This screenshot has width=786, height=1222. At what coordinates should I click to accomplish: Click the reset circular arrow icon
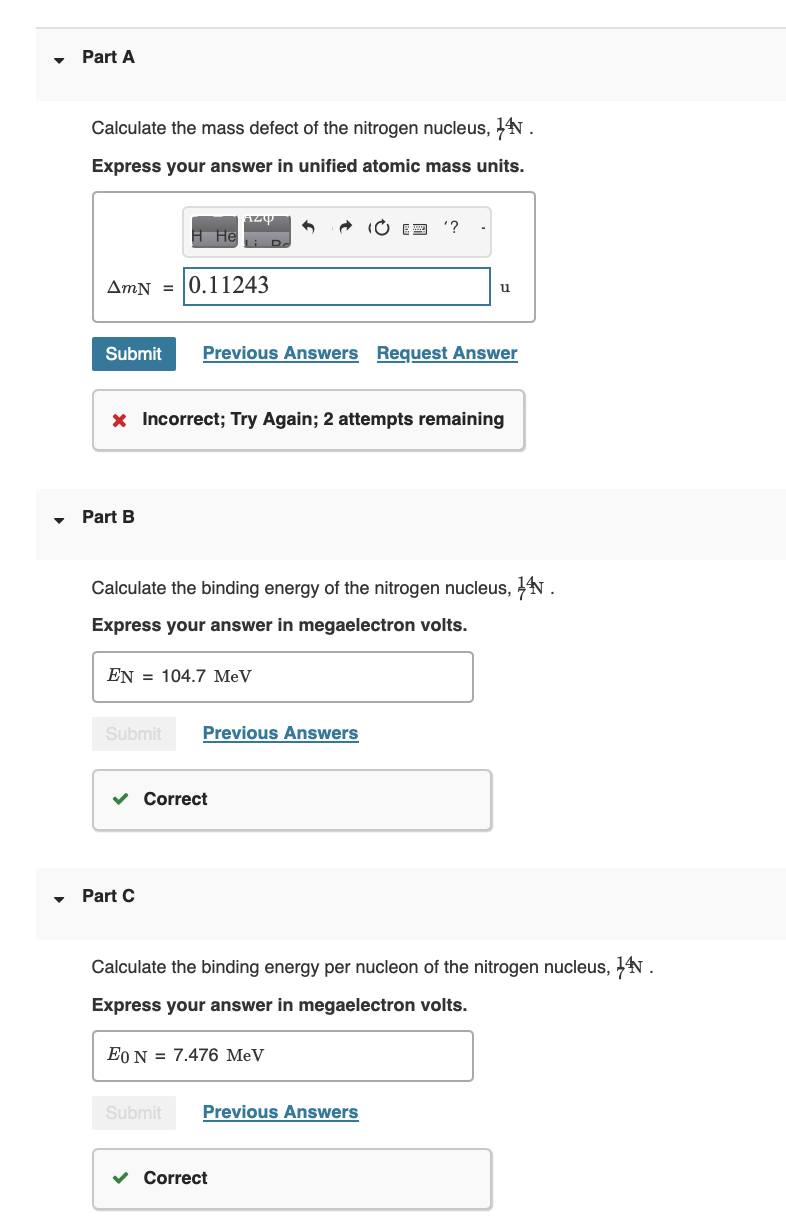tap(379, 228)
